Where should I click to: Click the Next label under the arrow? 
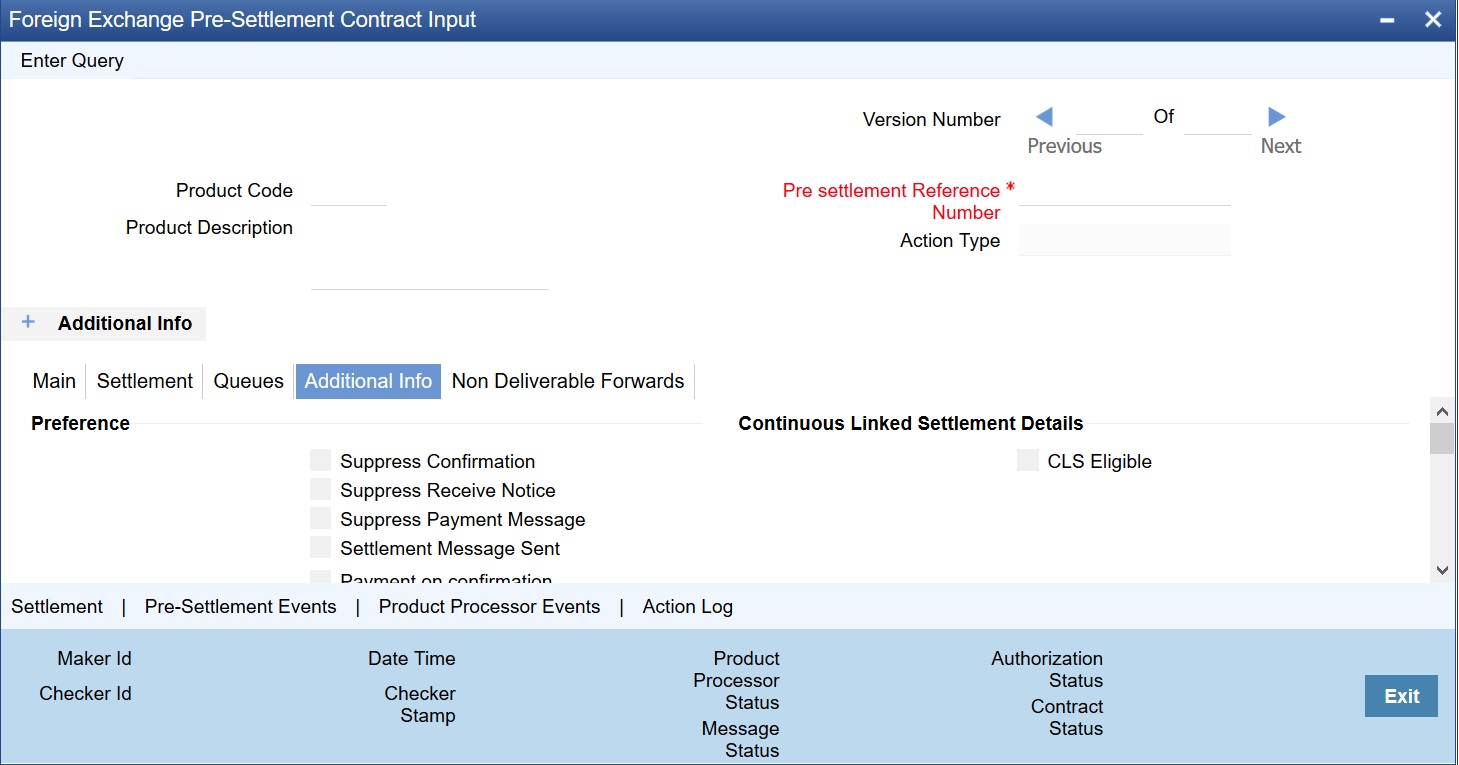click(x=1281, y=146)
